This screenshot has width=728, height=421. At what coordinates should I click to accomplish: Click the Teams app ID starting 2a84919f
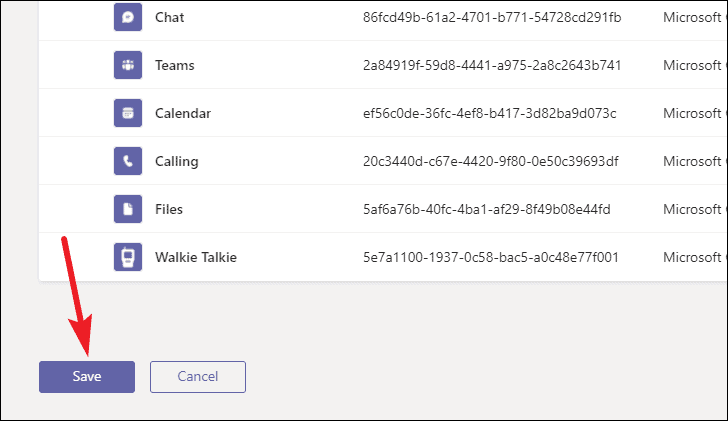(x=492, y=66)
